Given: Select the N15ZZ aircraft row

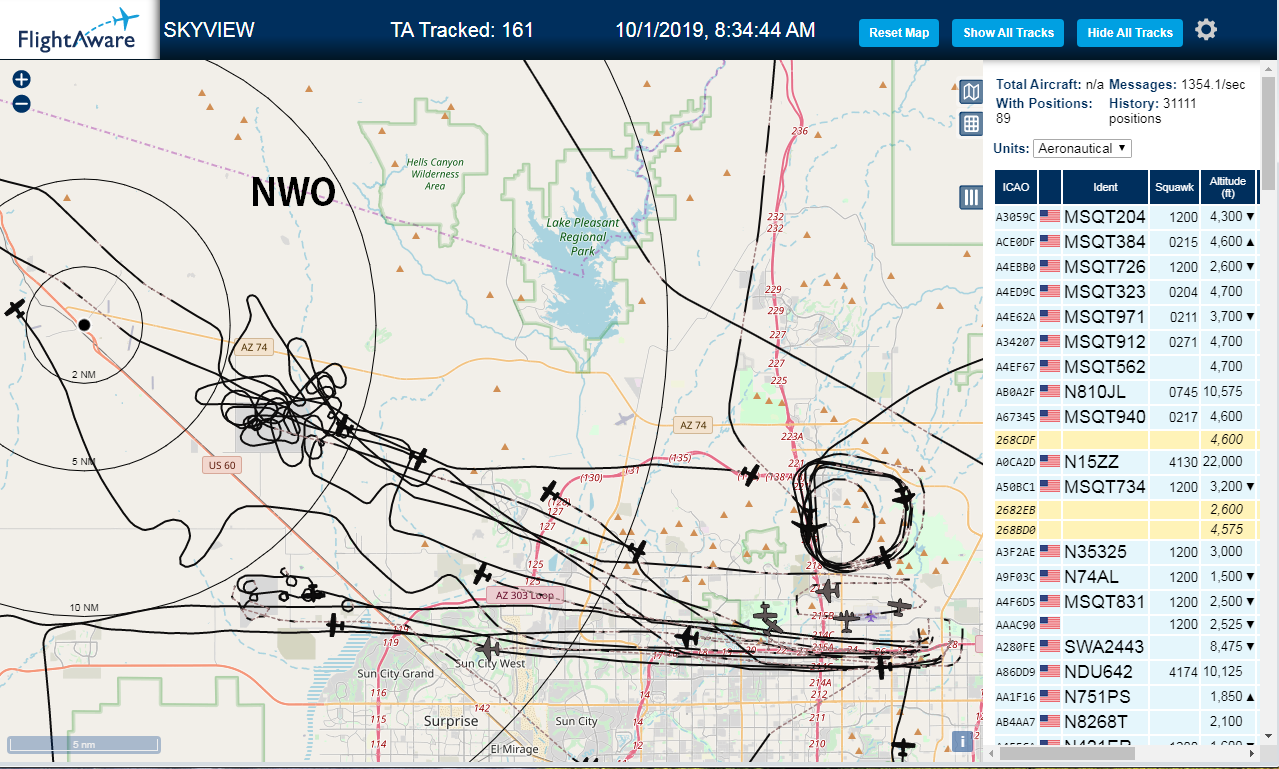Looking at the screenshot, I should 1125,461.
